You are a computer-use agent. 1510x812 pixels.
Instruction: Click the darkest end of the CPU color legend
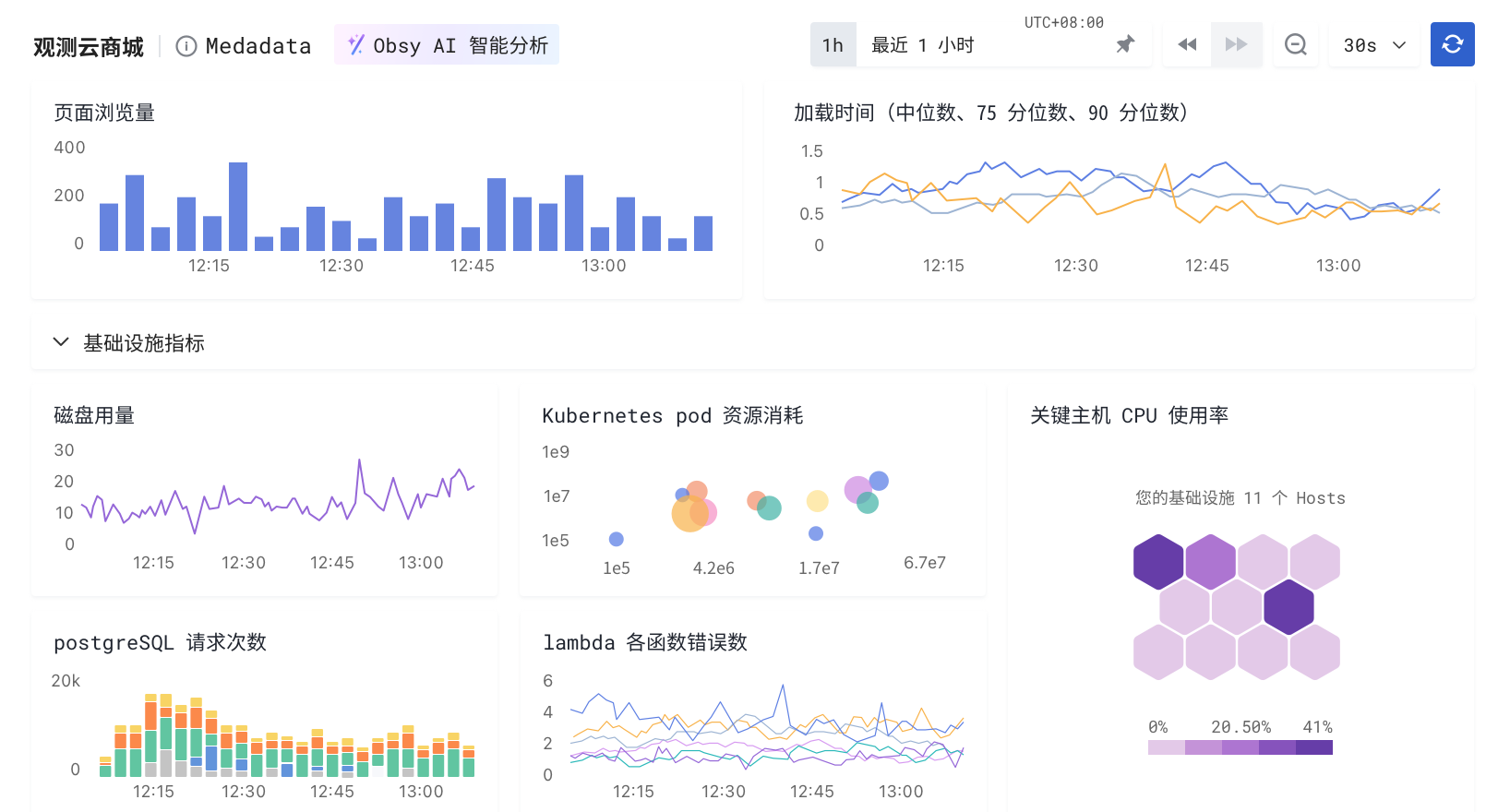pyautogui.click(x=1314, y=747)
